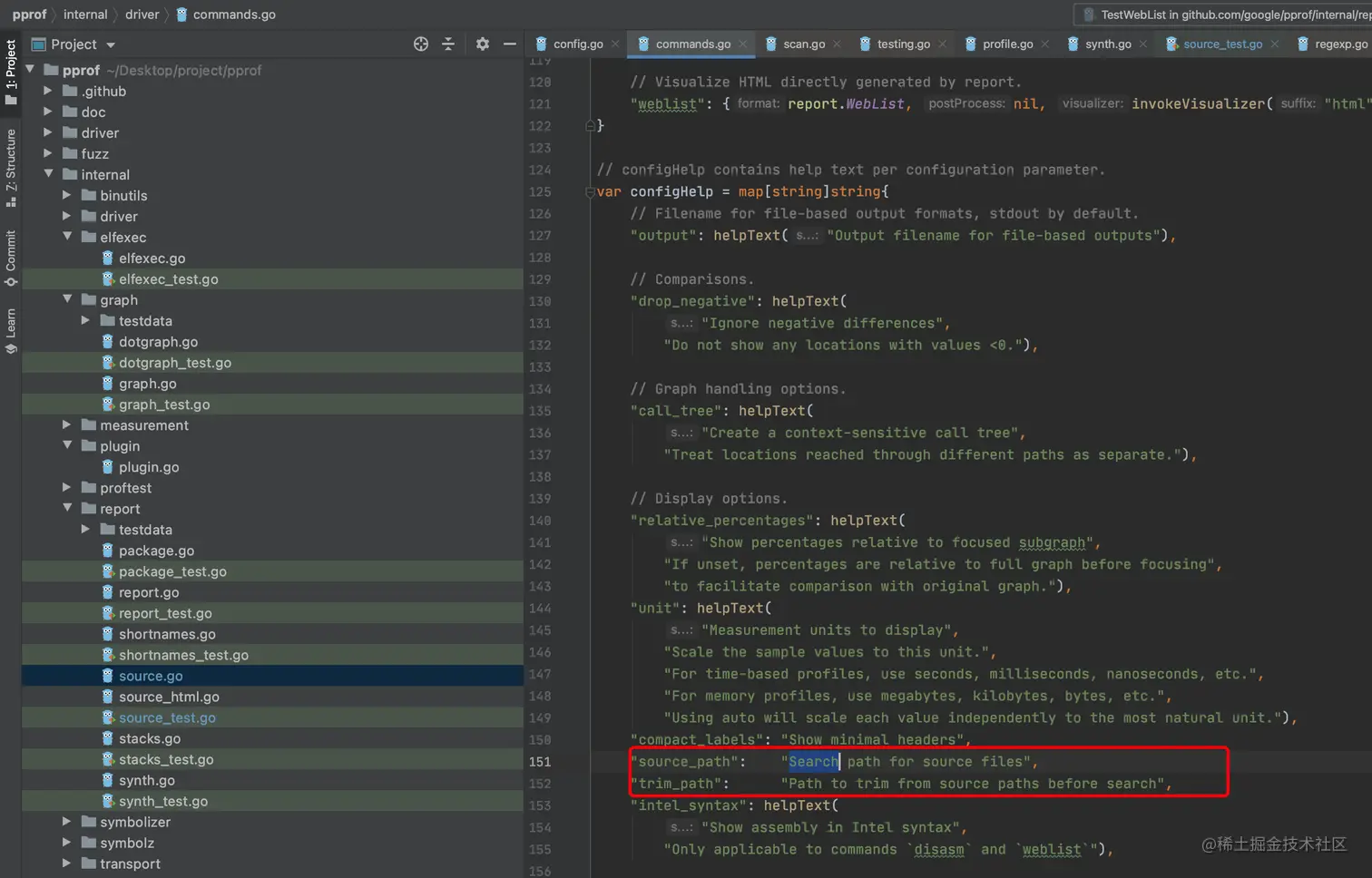
Task: Click line number 140 in the gutter
Action: (540, 521)
